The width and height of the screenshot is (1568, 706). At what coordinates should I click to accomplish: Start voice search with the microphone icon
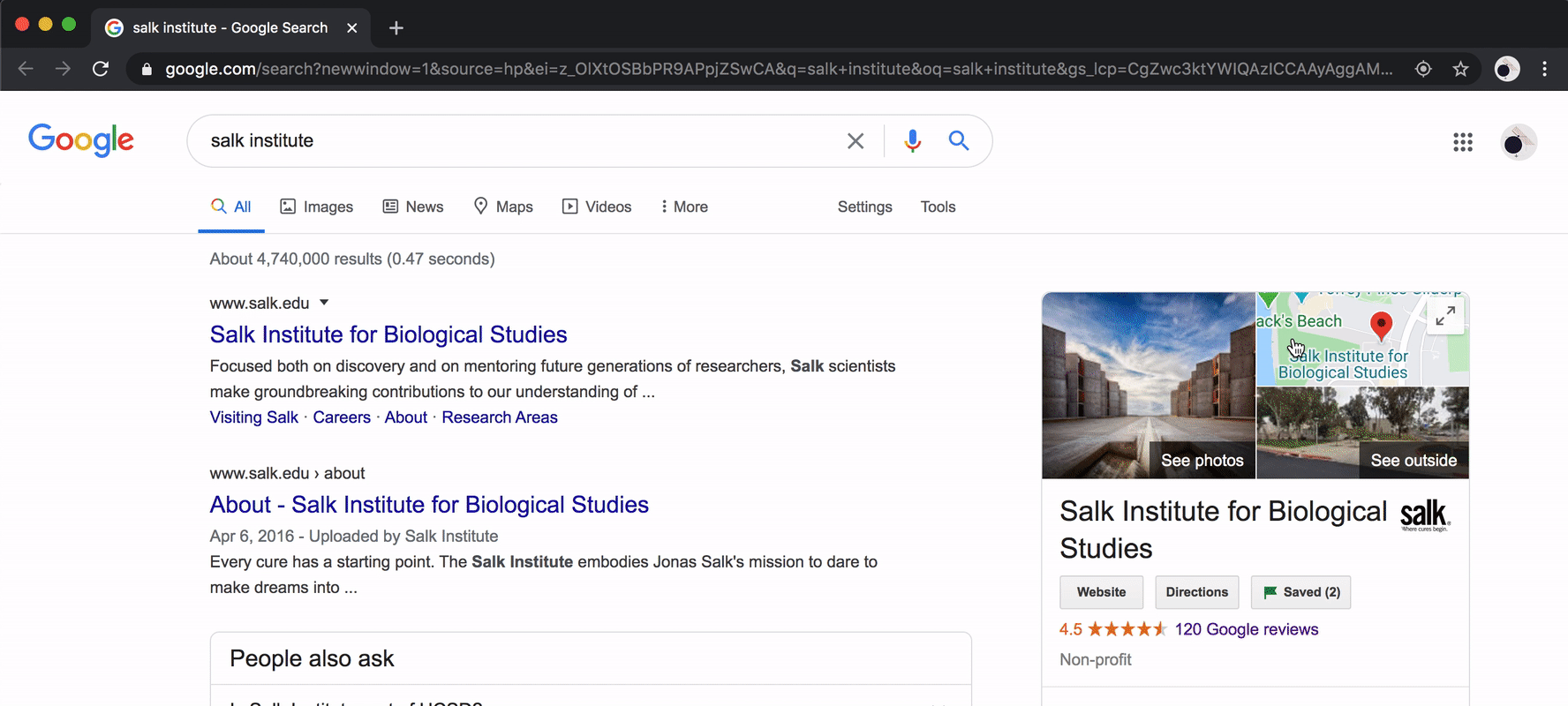913,141
